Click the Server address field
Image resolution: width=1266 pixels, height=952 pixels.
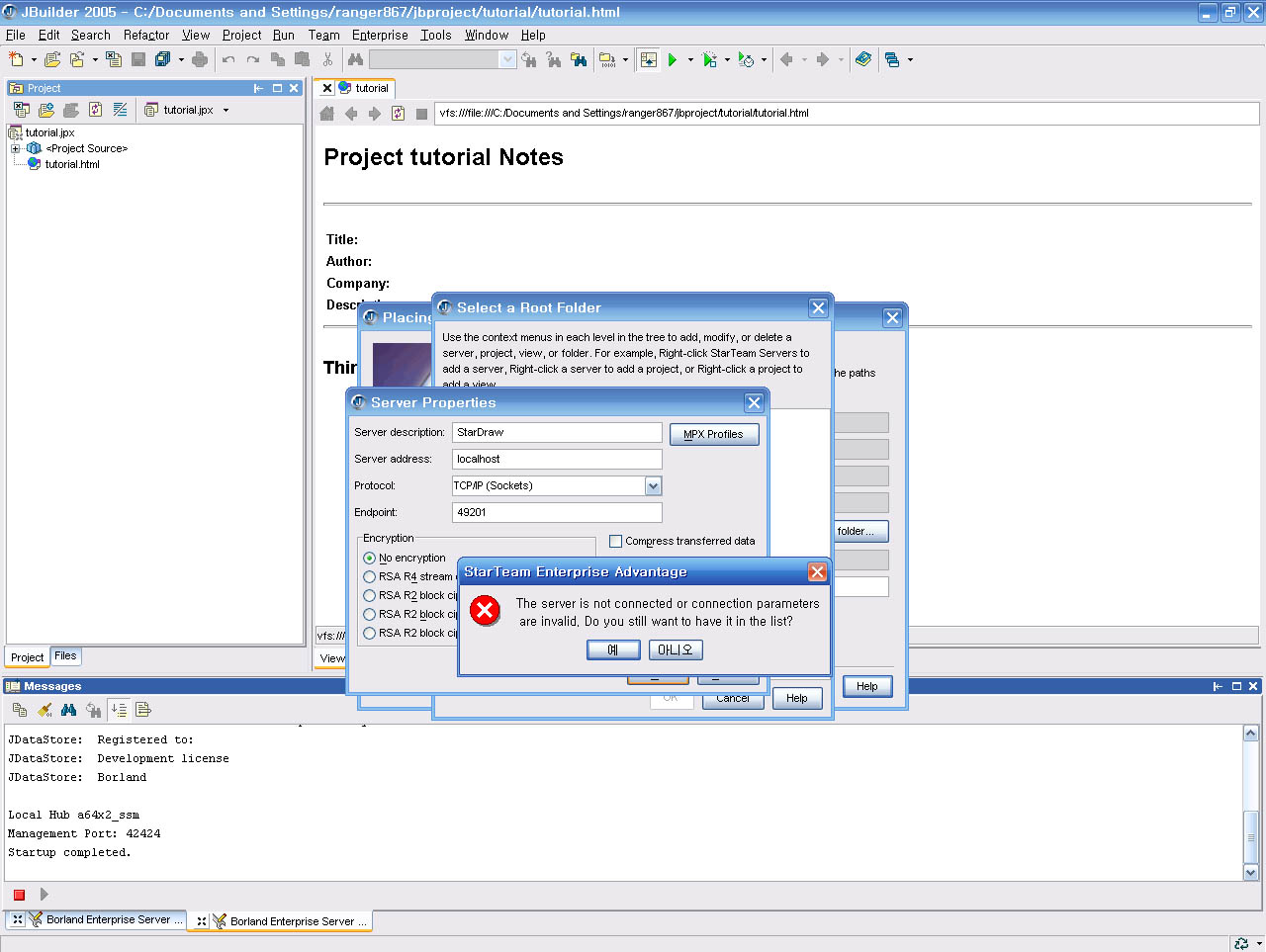[557, 460]
